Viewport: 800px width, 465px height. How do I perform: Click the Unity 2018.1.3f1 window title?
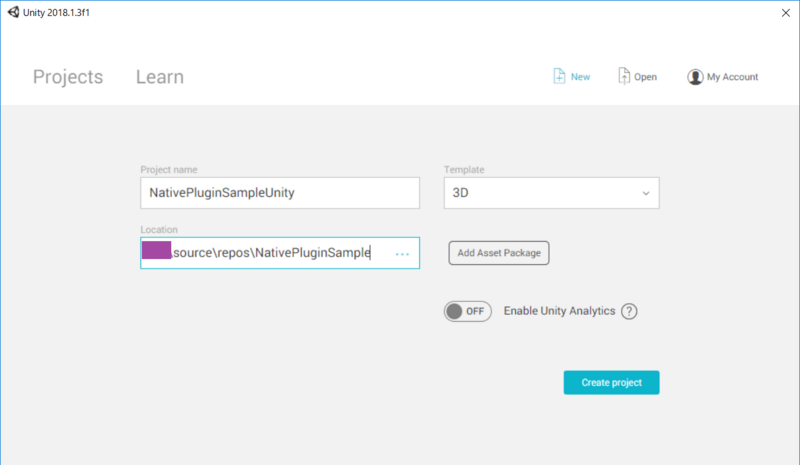tap(56, 13)
